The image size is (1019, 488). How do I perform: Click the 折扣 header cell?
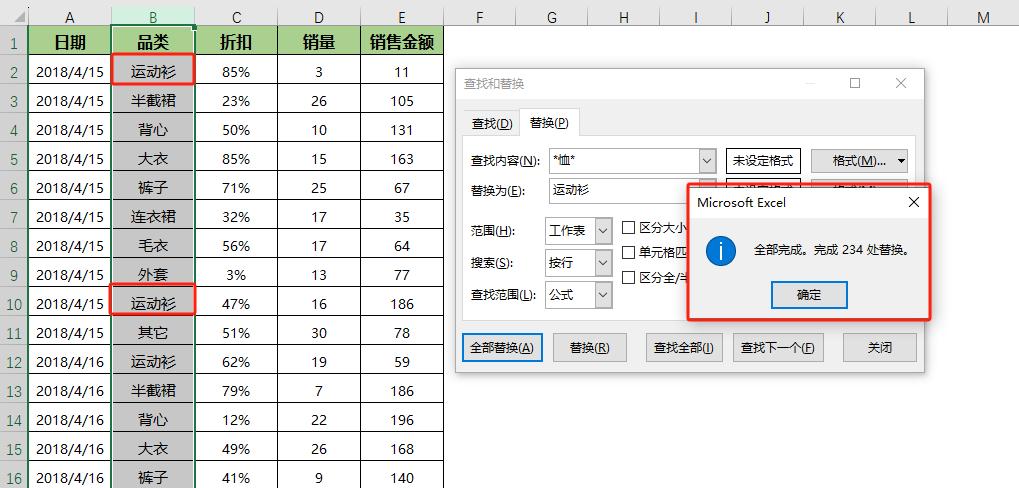click(x=236, y=42)
